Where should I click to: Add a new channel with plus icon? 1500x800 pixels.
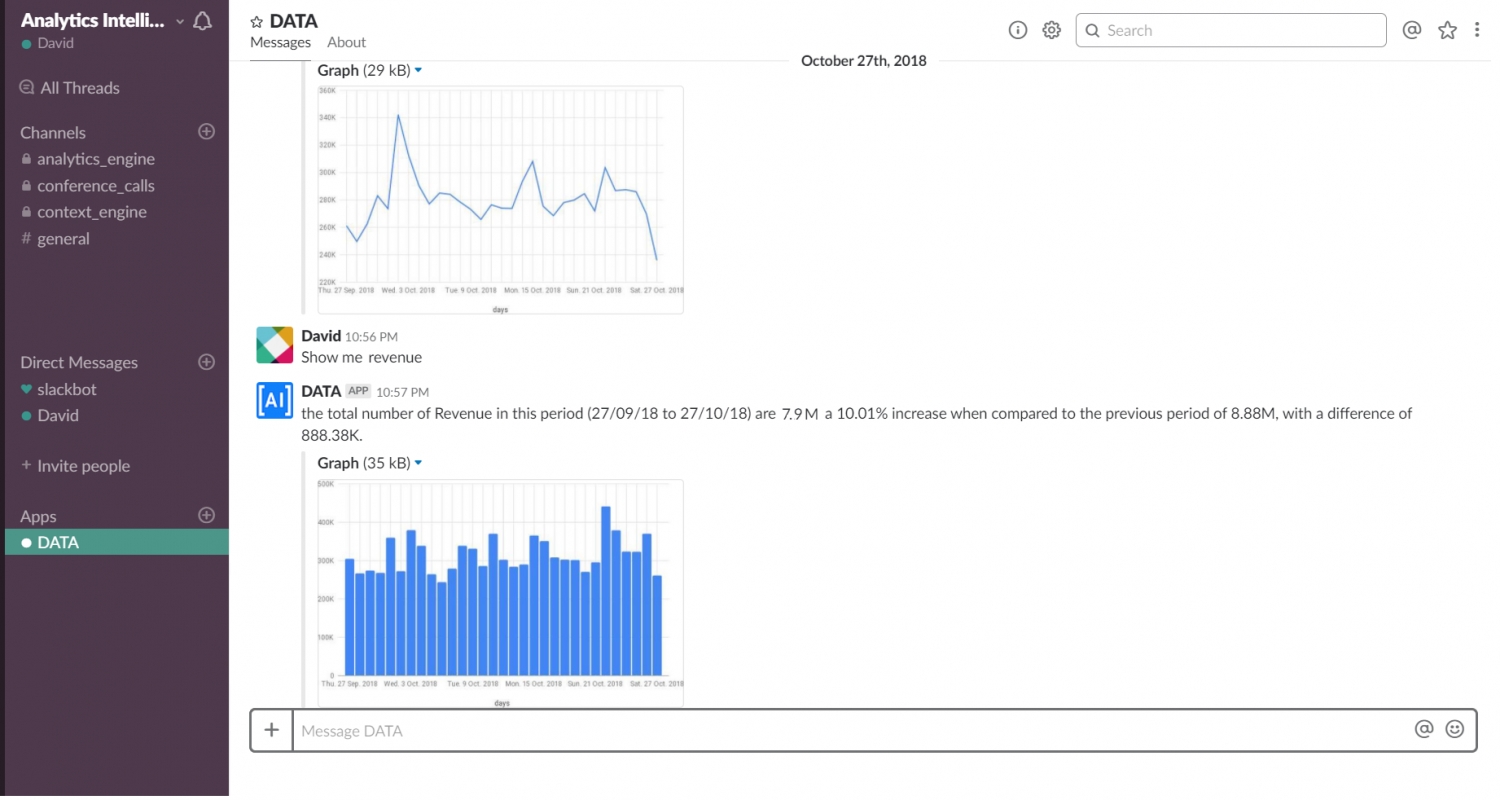[207, 131]
